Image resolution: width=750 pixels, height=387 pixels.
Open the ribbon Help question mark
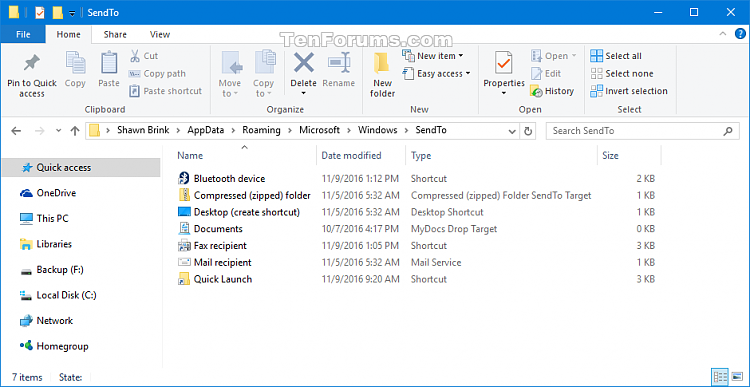[x=739, y=34]
